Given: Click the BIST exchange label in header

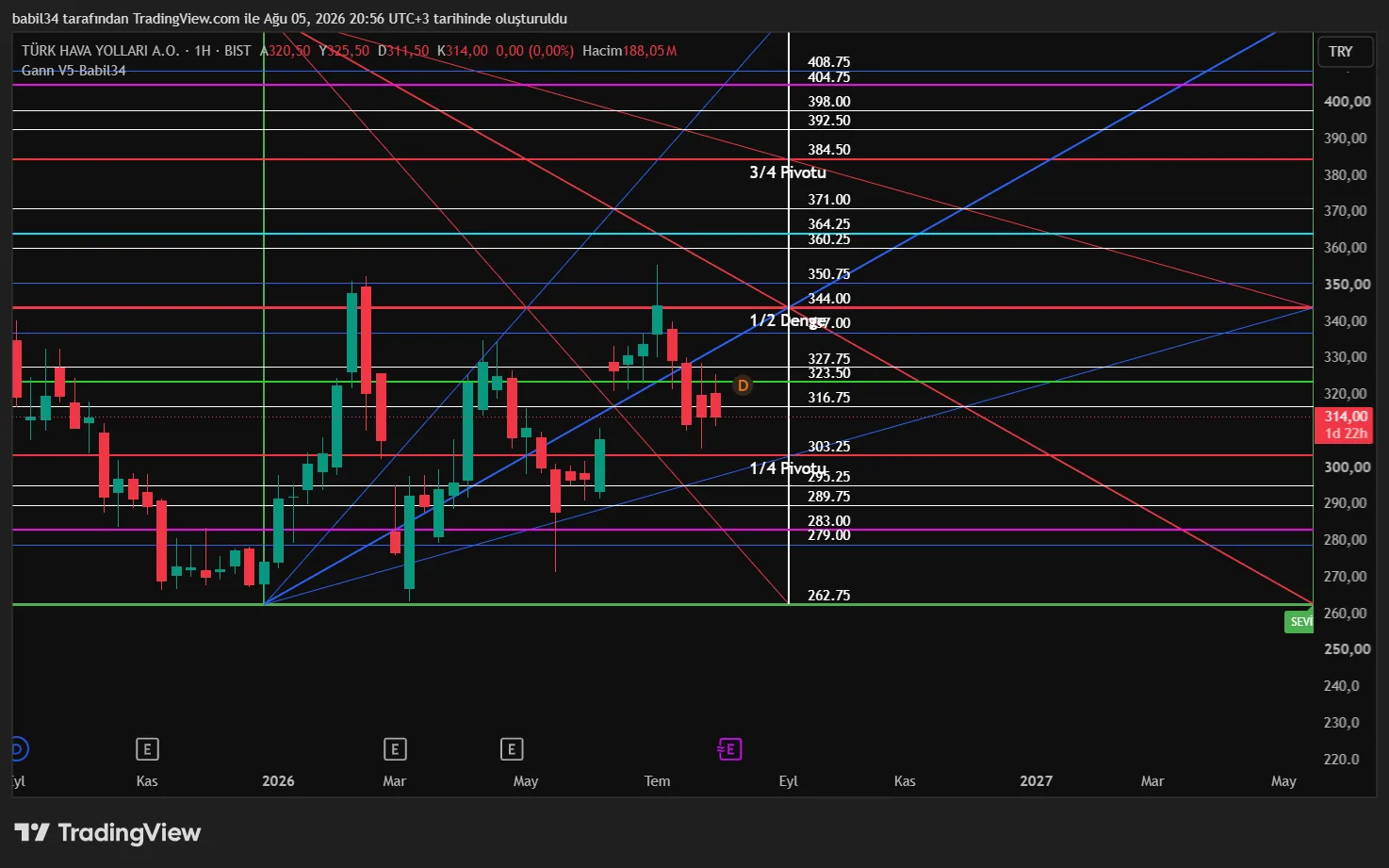Looking at the screenshot, I should (x=237, y=51).
